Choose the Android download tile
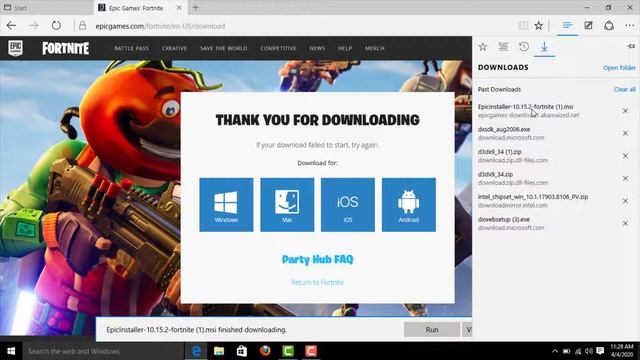The image size is (640, 360). [409, 204]
